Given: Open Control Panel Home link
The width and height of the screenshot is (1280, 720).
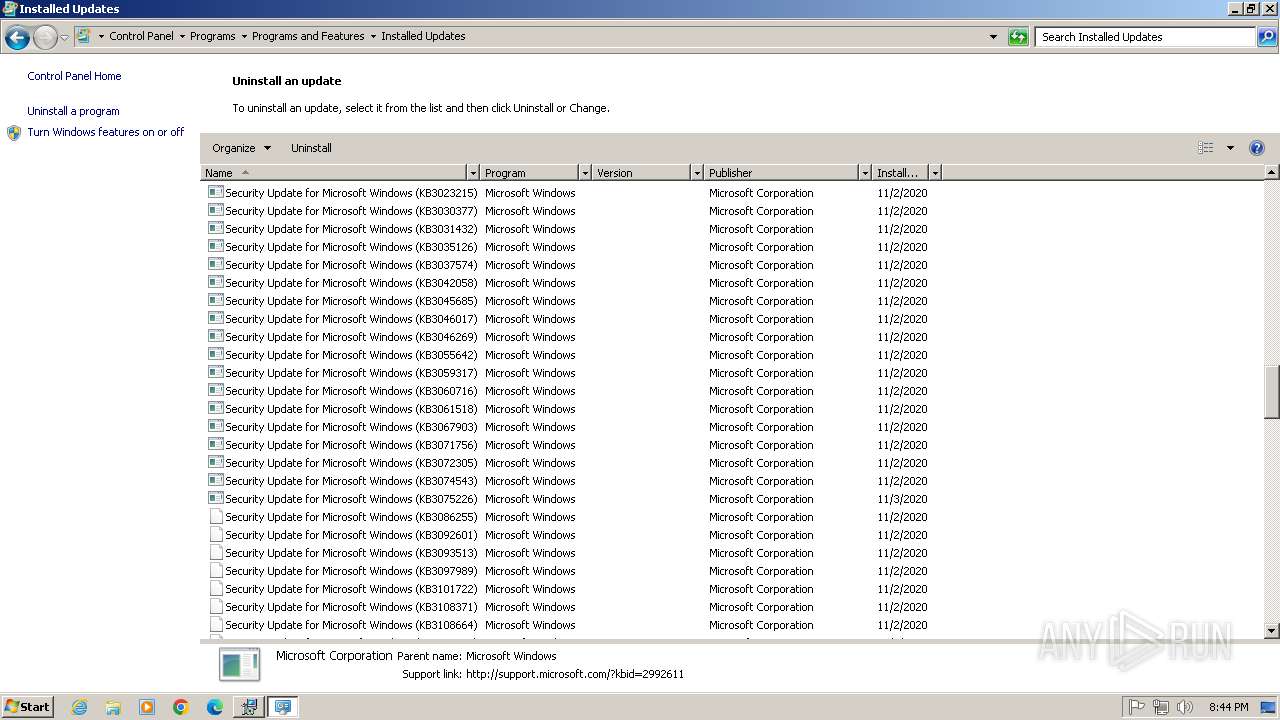Looking at the screenshot, I should pyautogui.click(x=74, y=76).
